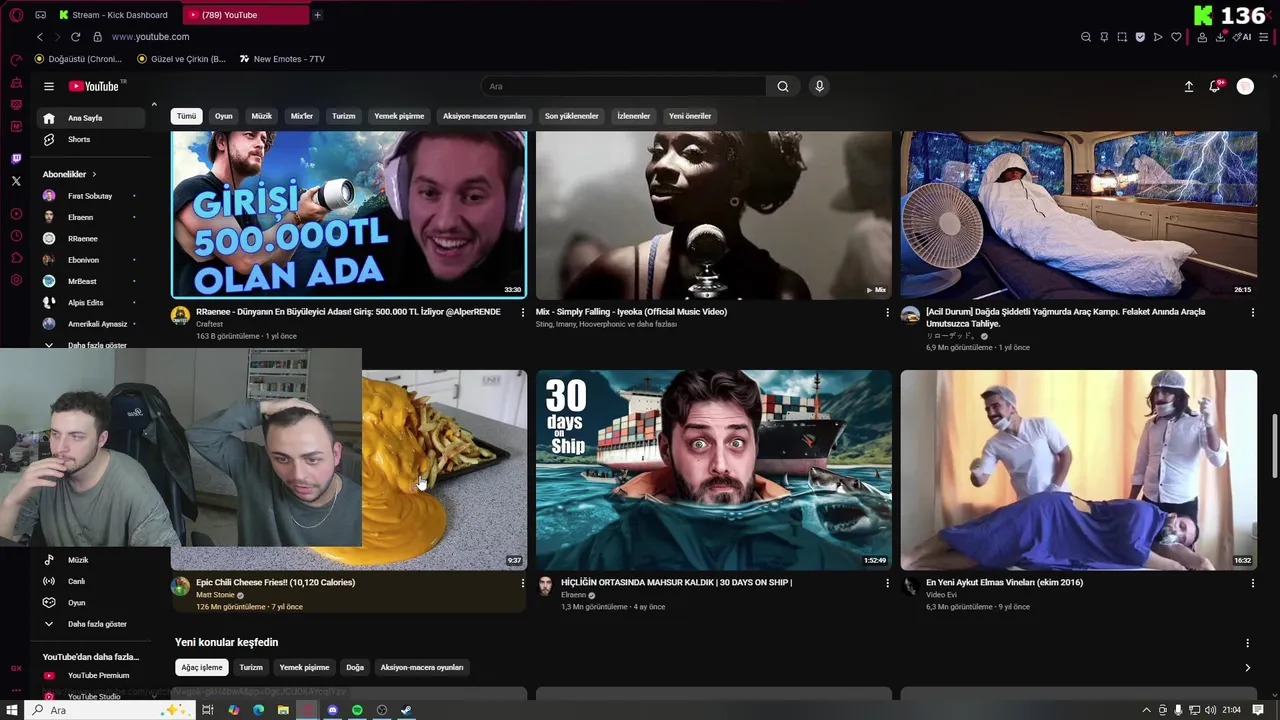Viewport: 1280px width, 720px height.
Task: Go to Ana Sayfa in sidebar
Action: tap(90, 118)
